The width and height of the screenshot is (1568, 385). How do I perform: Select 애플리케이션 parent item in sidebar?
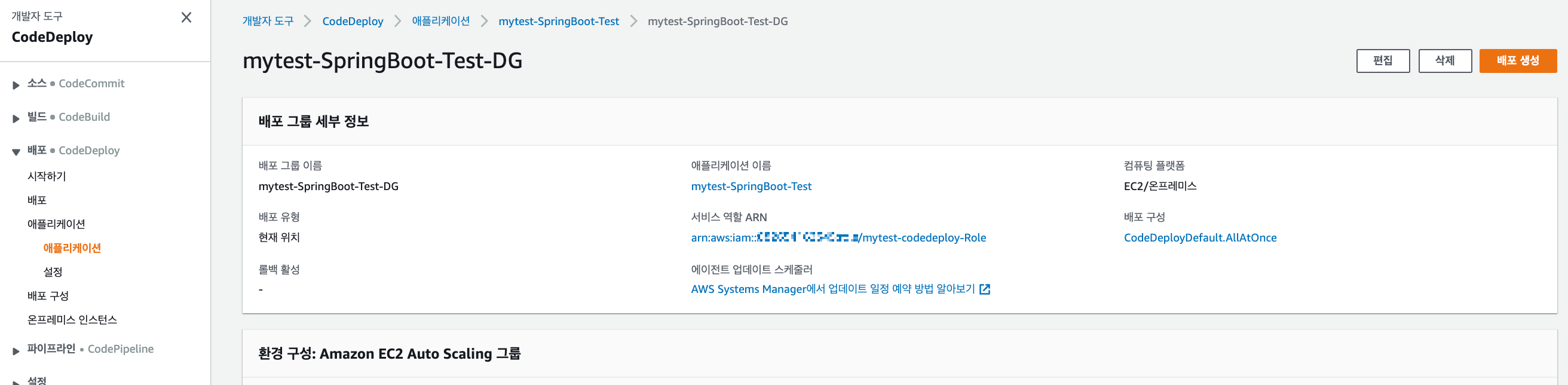pos(56,224)
